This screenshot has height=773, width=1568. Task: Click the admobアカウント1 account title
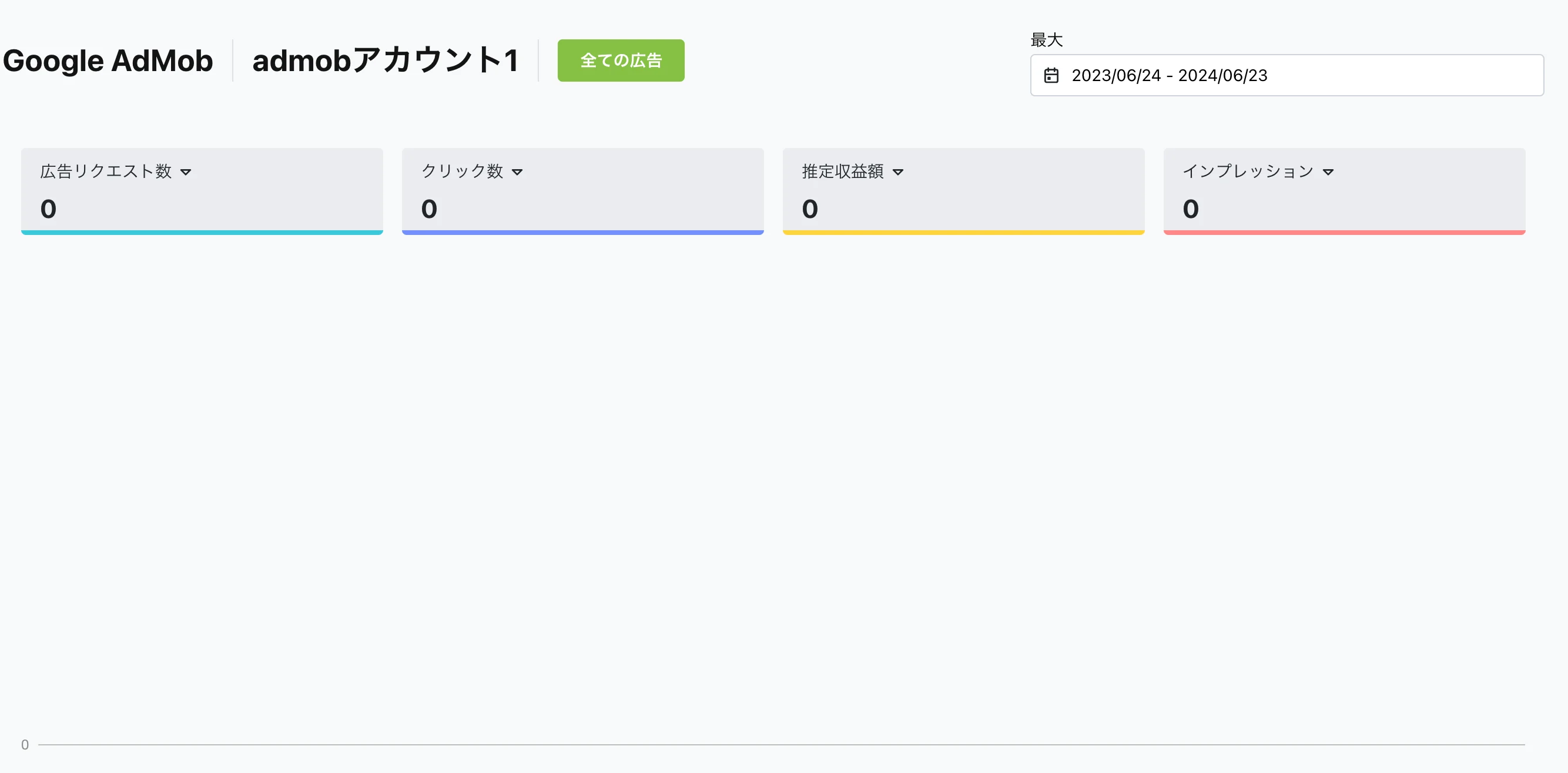coord(386,61)
